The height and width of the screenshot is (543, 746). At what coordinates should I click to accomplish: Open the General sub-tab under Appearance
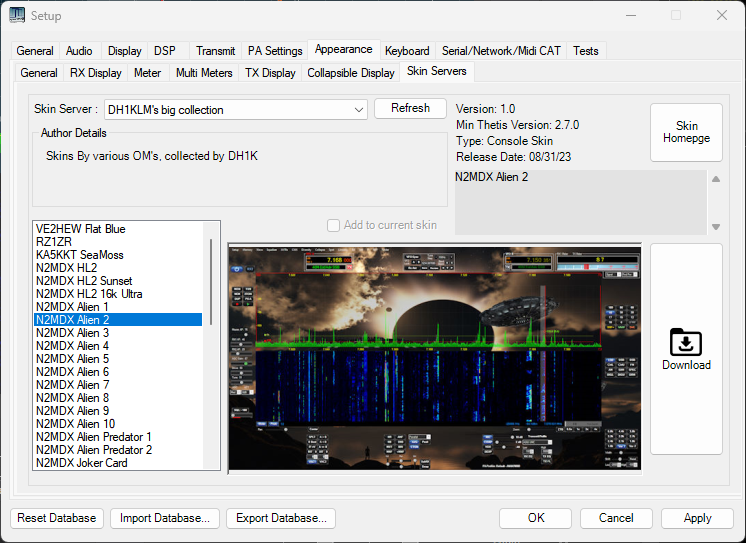[x=39, y=73]
